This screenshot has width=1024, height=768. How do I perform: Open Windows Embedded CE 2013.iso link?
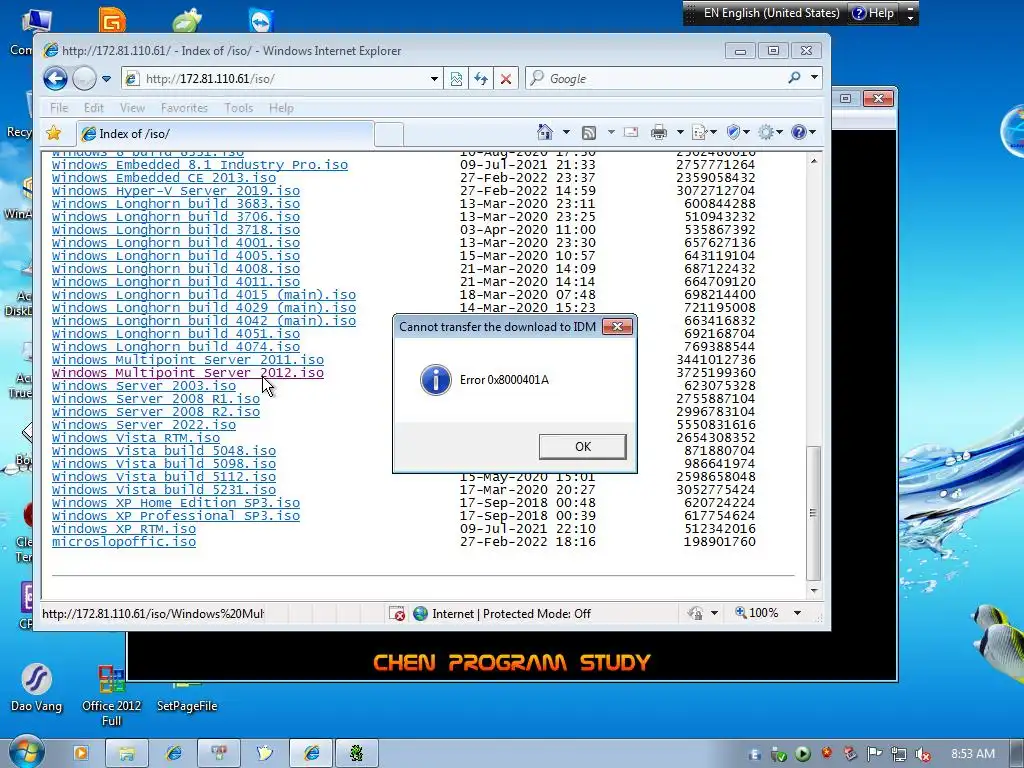(x=164, y=178)
